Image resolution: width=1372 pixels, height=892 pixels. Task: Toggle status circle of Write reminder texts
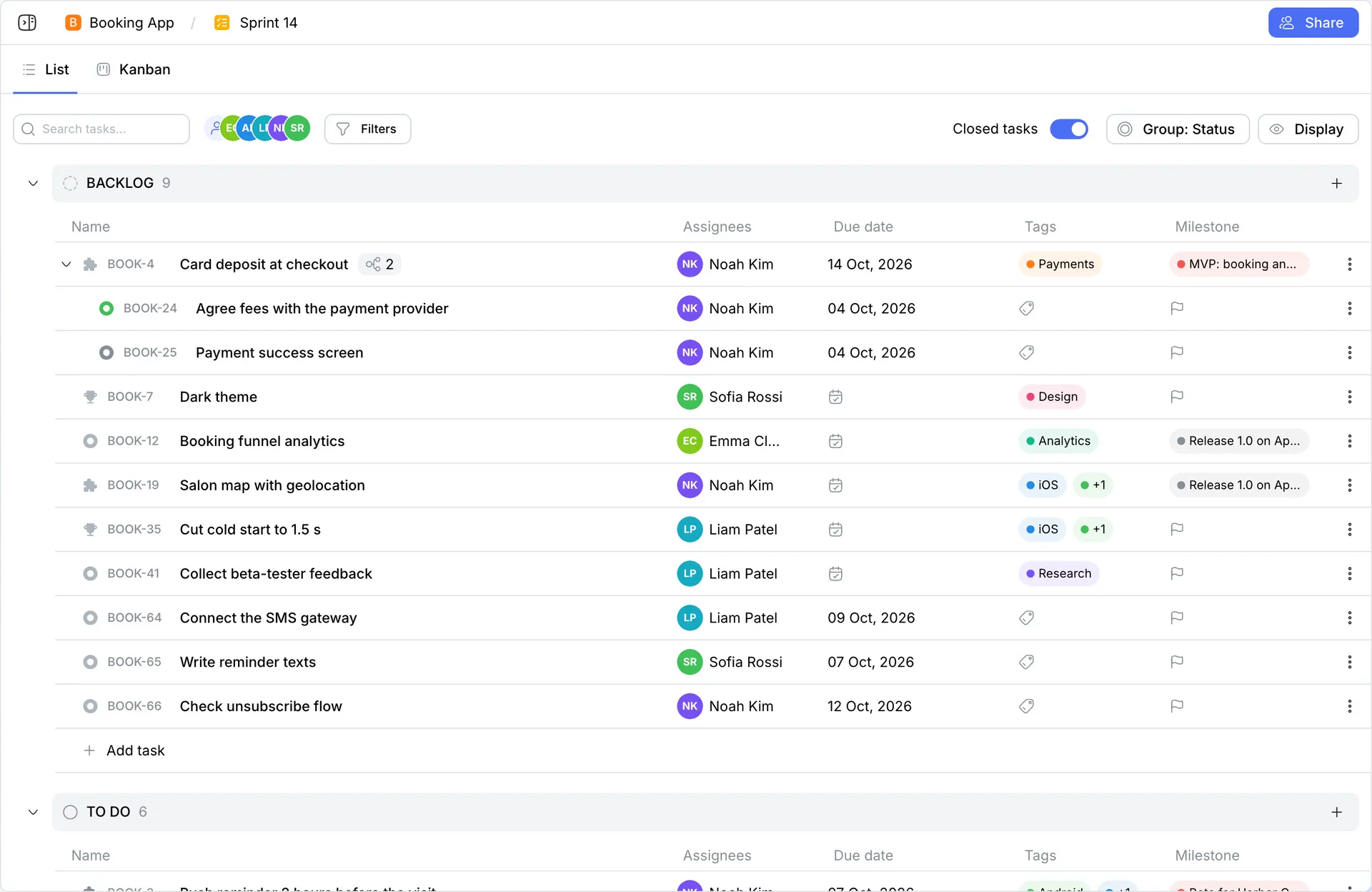(90, 663)
